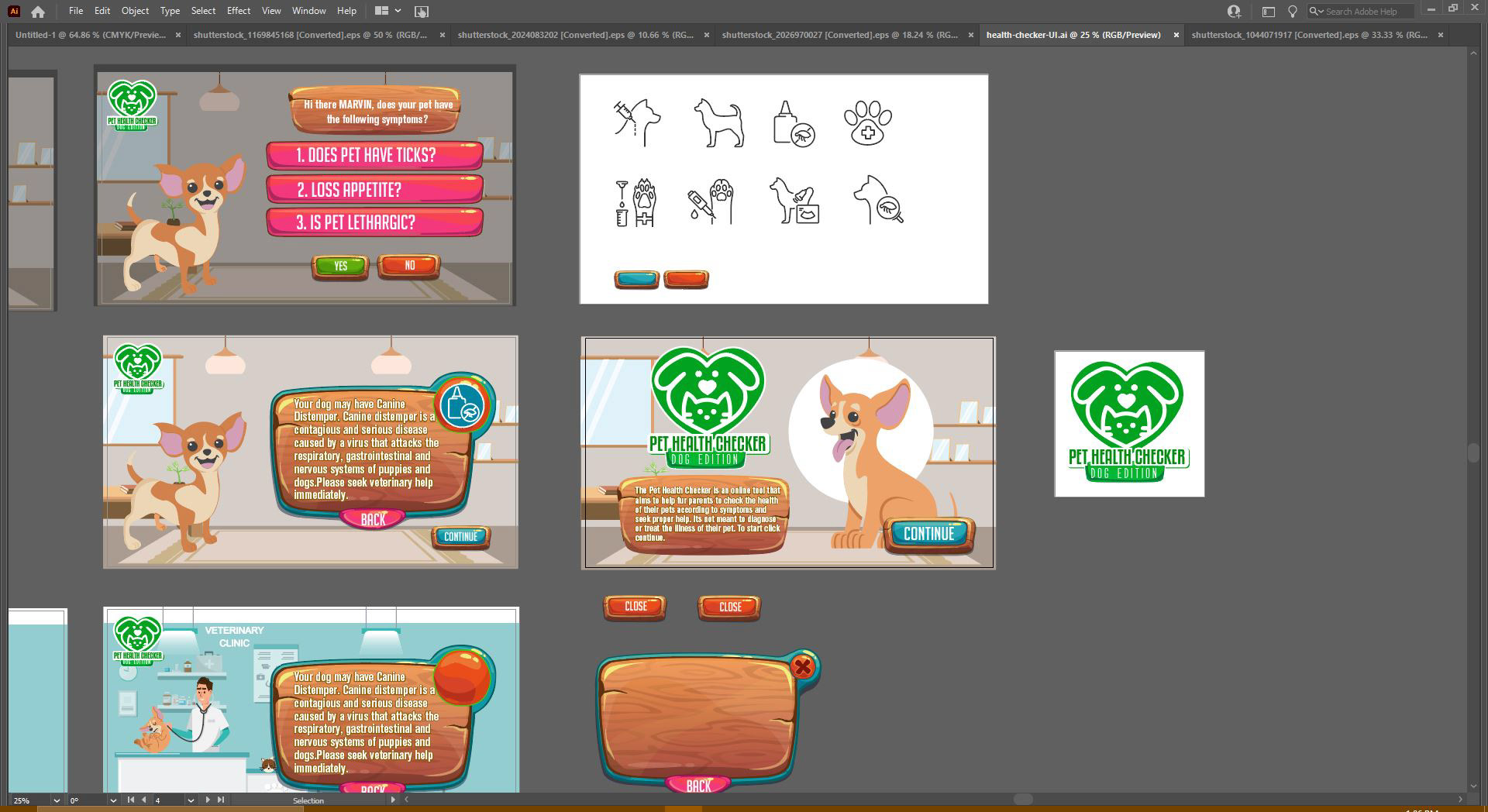Go to the last artboard

221,800
